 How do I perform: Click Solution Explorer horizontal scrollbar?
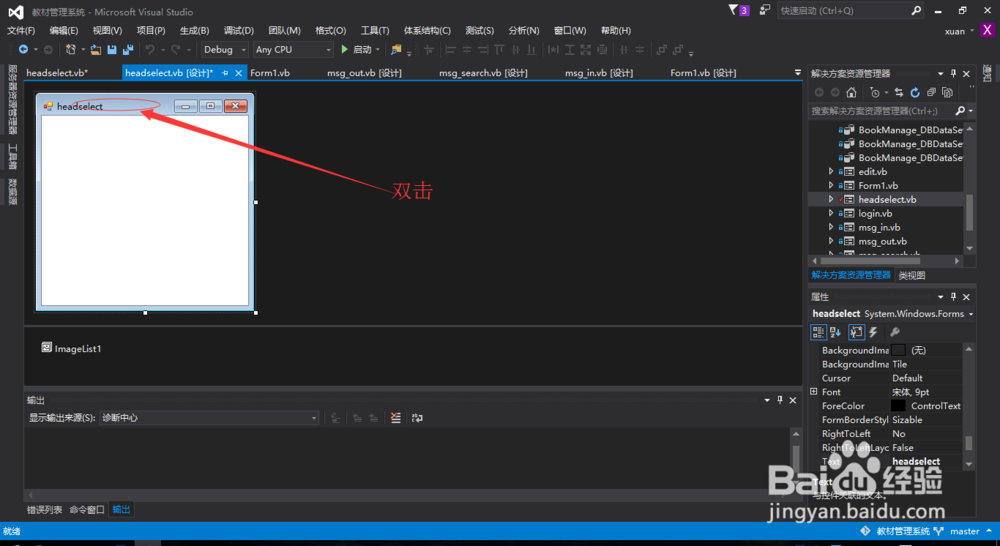point(870,261)
